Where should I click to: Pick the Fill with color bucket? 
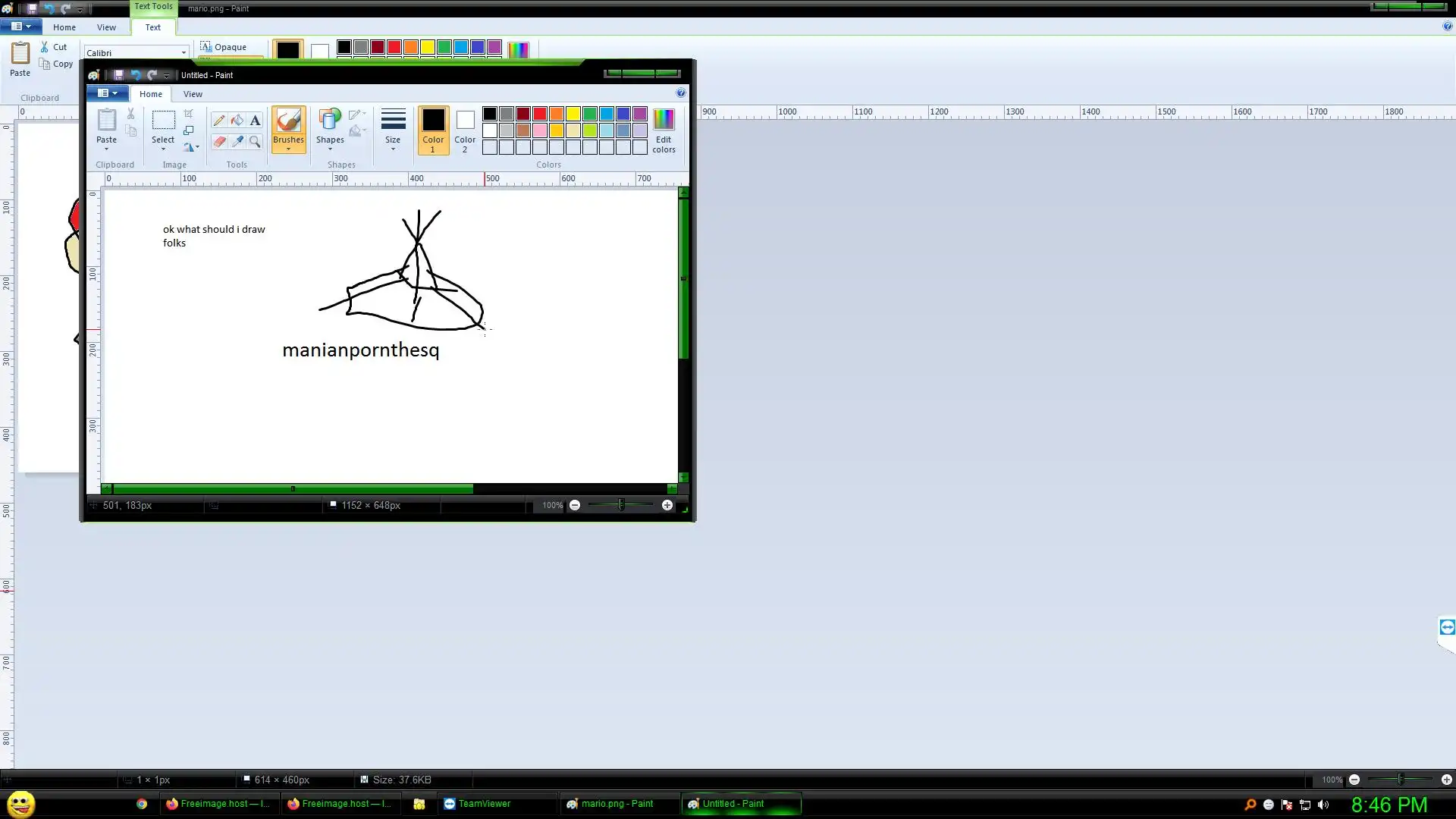(237, 120)
